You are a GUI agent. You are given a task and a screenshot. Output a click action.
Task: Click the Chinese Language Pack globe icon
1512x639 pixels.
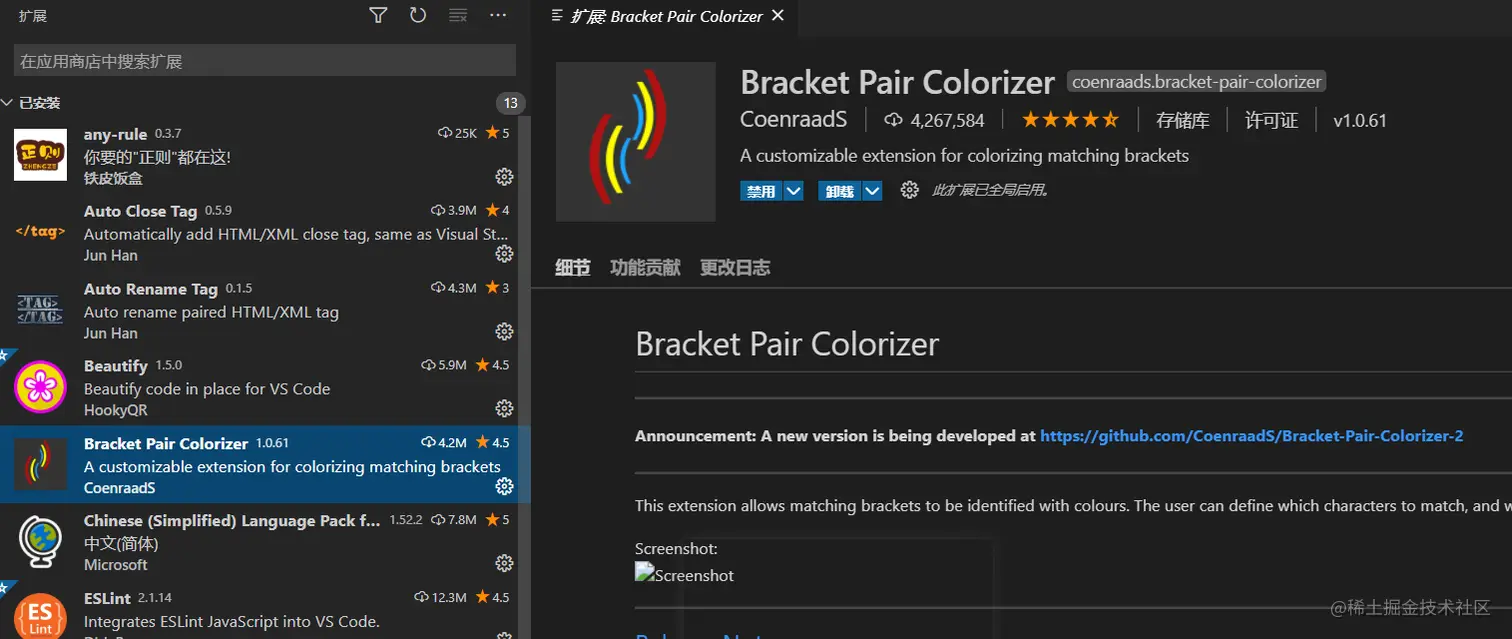point(41,542)
